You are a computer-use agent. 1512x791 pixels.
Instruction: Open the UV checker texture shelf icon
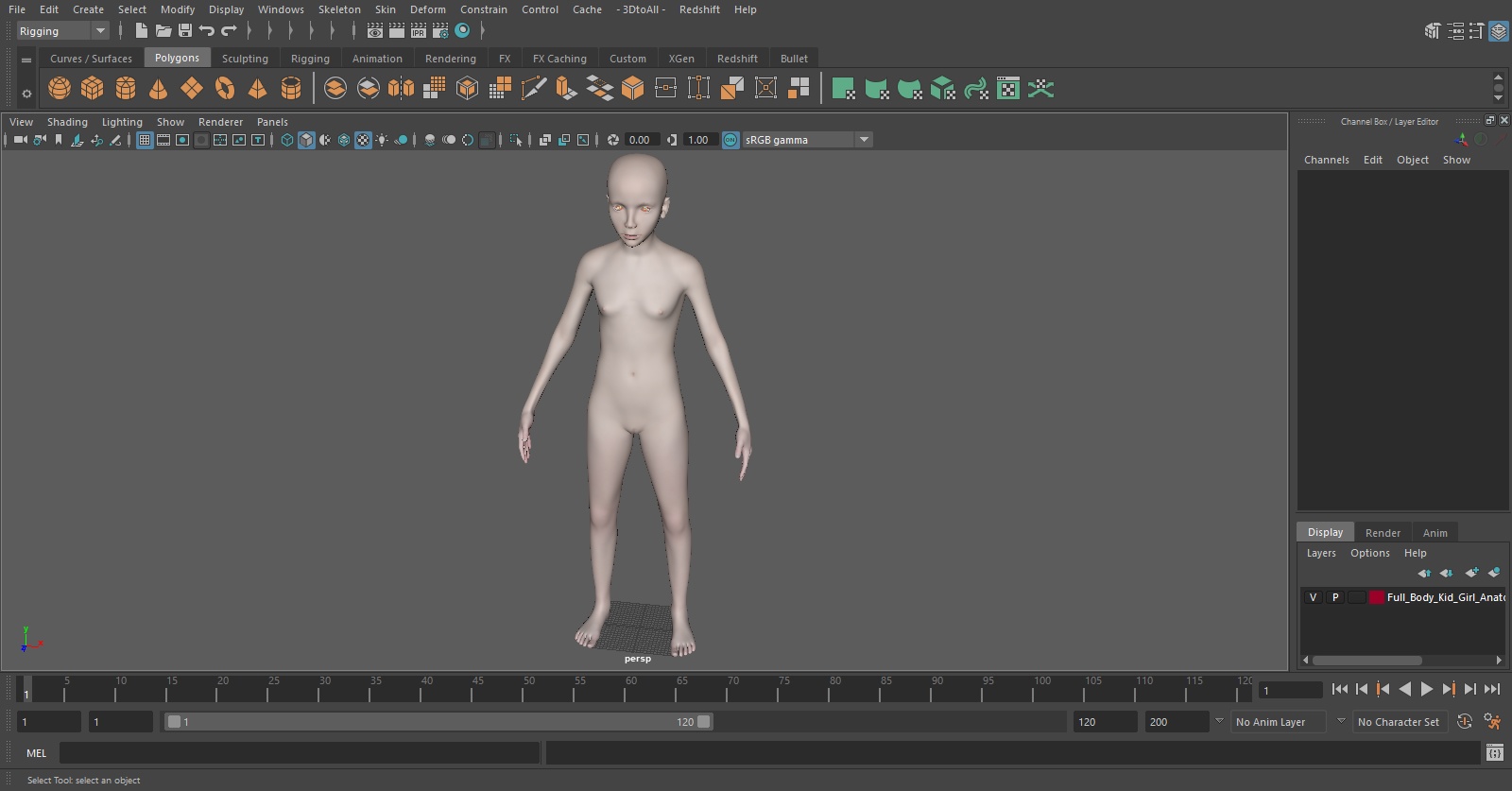tap(1008, 89)
